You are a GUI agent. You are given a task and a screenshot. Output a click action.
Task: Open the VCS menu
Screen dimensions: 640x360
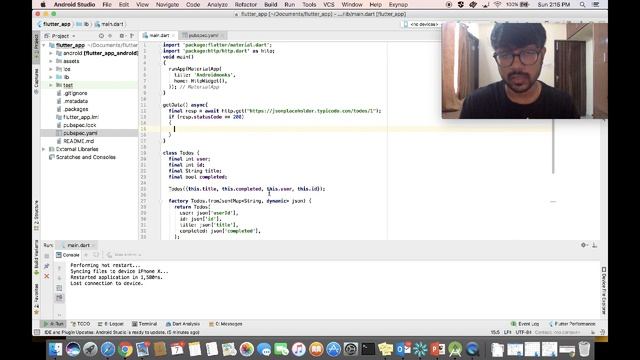329,4
